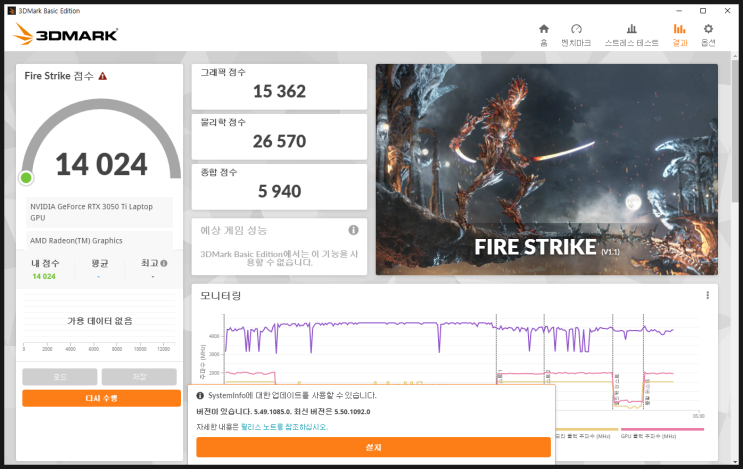Click the 평균 average column label
Viewport: 743px width, 469px height.
(x=100, y=263)
